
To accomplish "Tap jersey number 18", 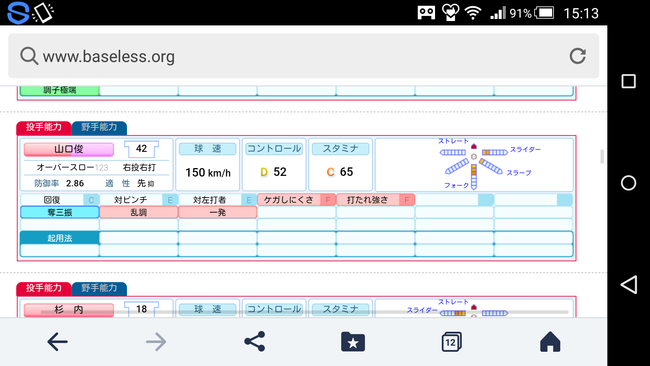I will pos(141,309).
